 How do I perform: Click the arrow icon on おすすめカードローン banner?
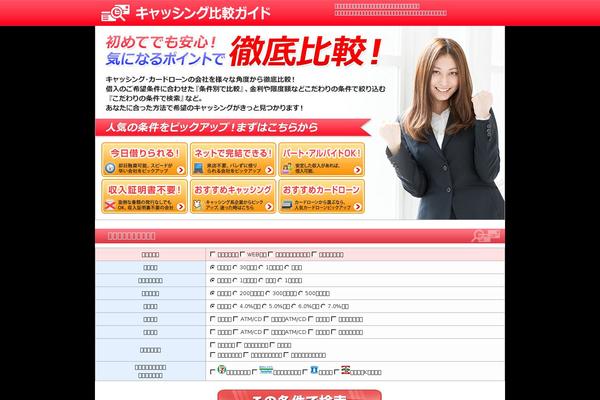(357, 207)
